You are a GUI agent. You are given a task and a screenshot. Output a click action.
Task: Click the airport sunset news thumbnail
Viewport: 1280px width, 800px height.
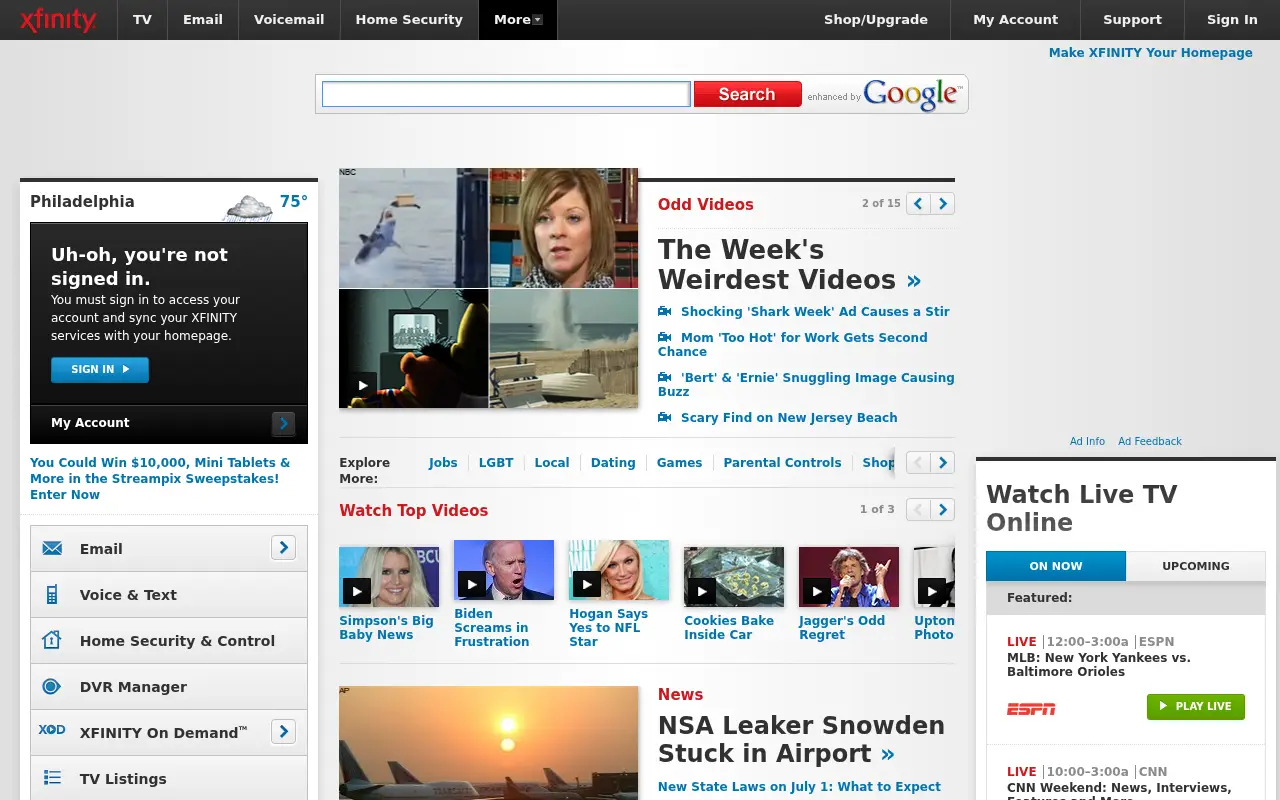pyautogui.click(x=488, y=743)
